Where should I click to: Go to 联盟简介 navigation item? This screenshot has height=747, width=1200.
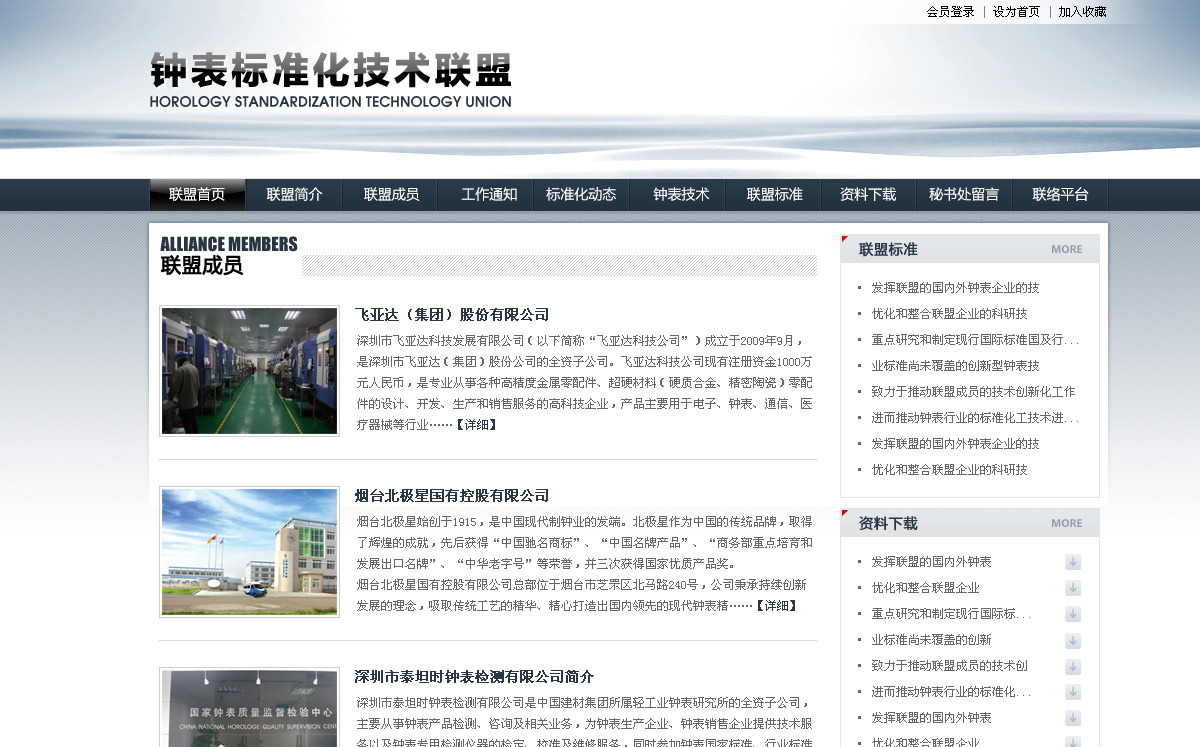coord(294,195)
